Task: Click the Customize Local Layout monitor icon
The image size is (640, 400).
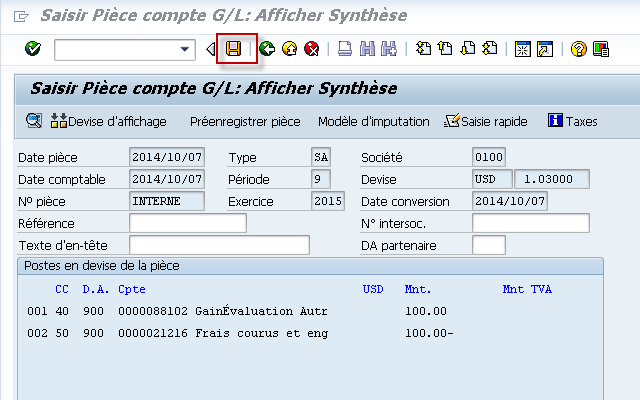Action: [x=601, y=48]
